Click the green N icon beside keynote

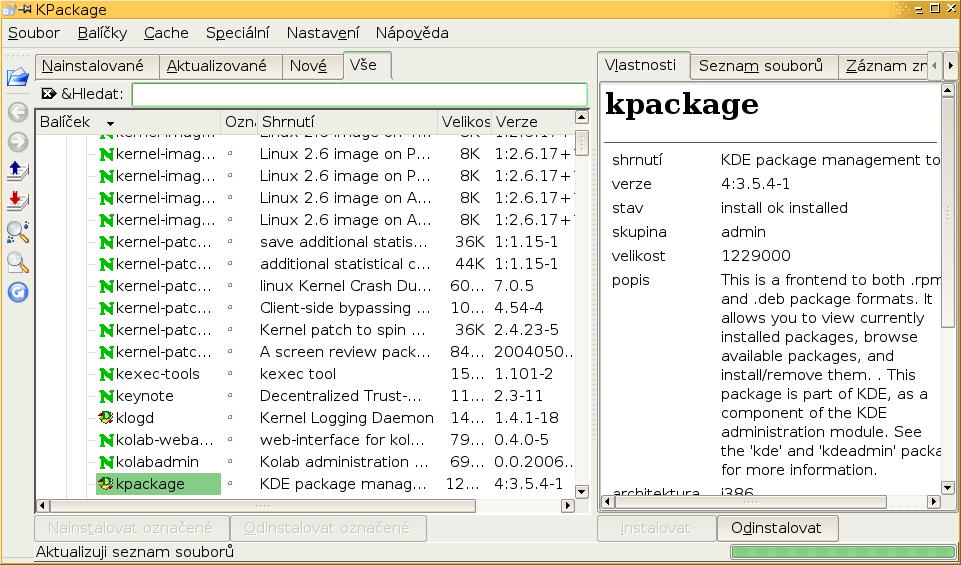(x=106, y=396)
